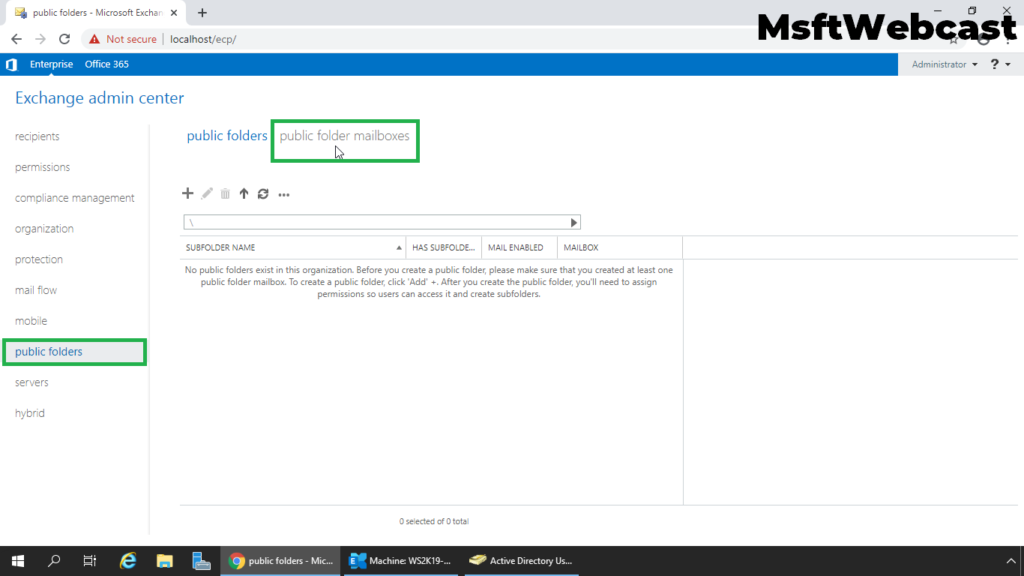Refresh the public folders list

tap(263, 193)
